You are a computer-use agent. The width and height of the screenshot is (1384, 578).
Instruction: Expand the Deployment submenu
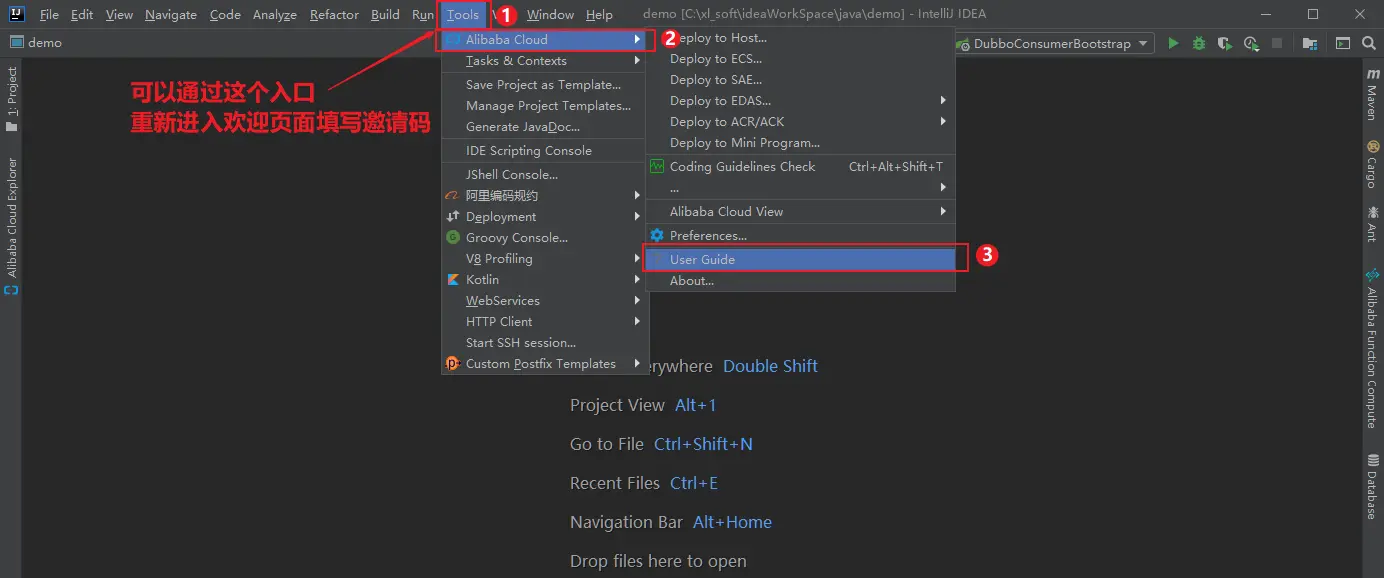[545, 217]
